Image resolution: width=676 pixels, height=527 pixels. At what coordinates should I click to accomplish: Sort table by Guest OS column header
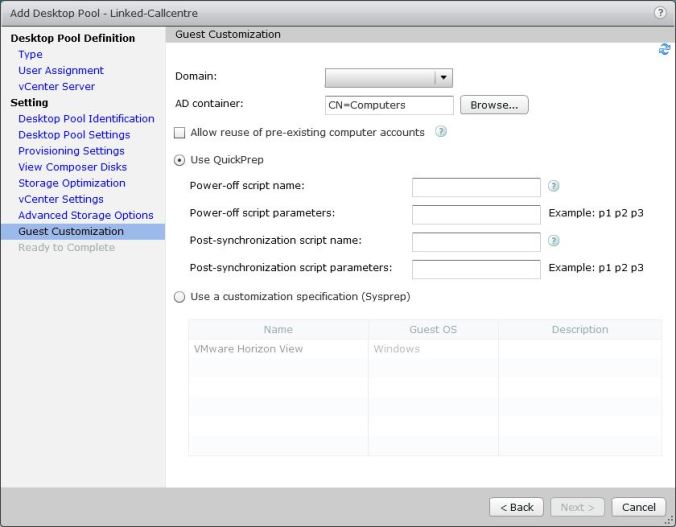click(x=432, y=329)
